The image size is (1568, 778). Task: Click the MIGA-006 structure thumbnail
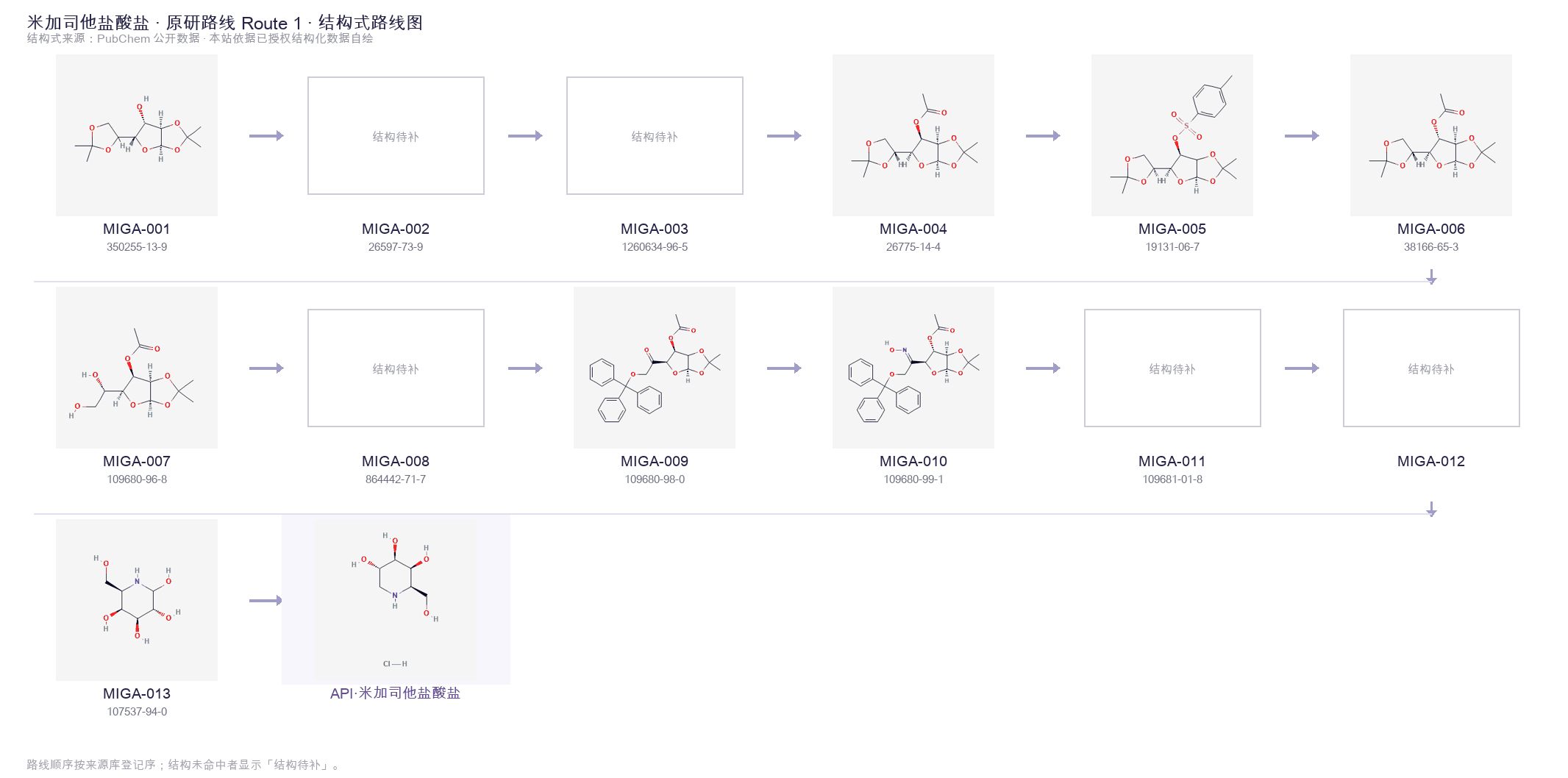(x=1431, y=135)
